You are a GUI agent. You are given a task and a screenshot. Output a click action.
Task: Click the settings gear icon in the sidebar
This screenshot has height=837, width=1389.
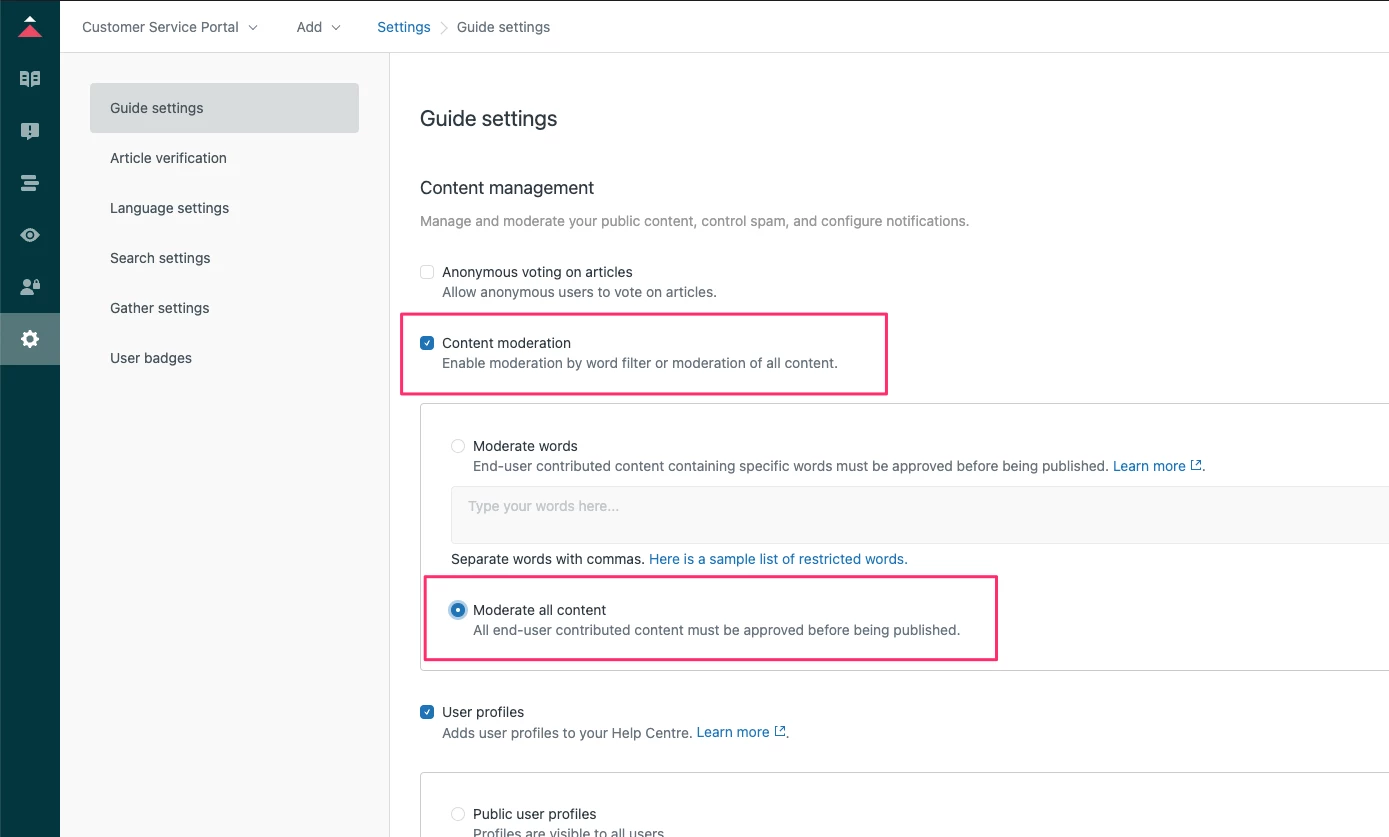pos(30,339)
